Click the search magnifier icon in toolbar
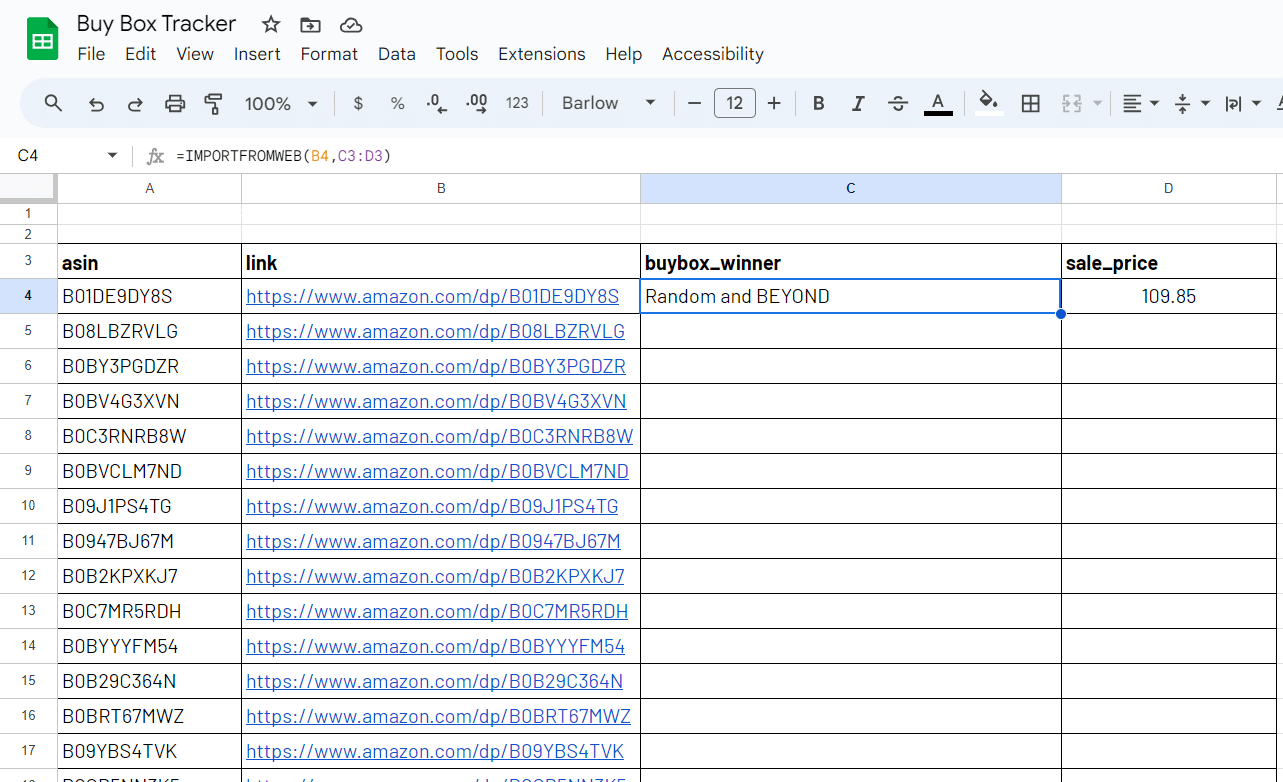This screenshot has height=782, width=1283. 54,103
